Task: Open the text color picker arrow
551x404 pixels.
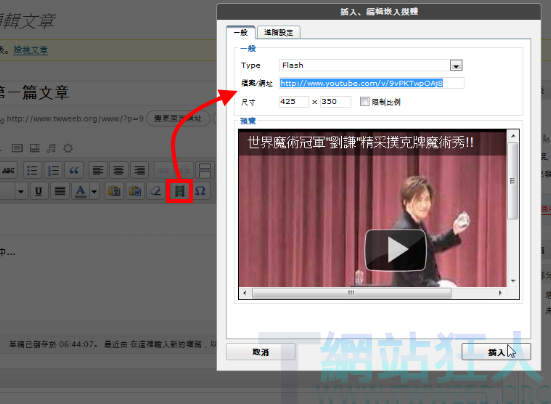Action: (94, 191)
